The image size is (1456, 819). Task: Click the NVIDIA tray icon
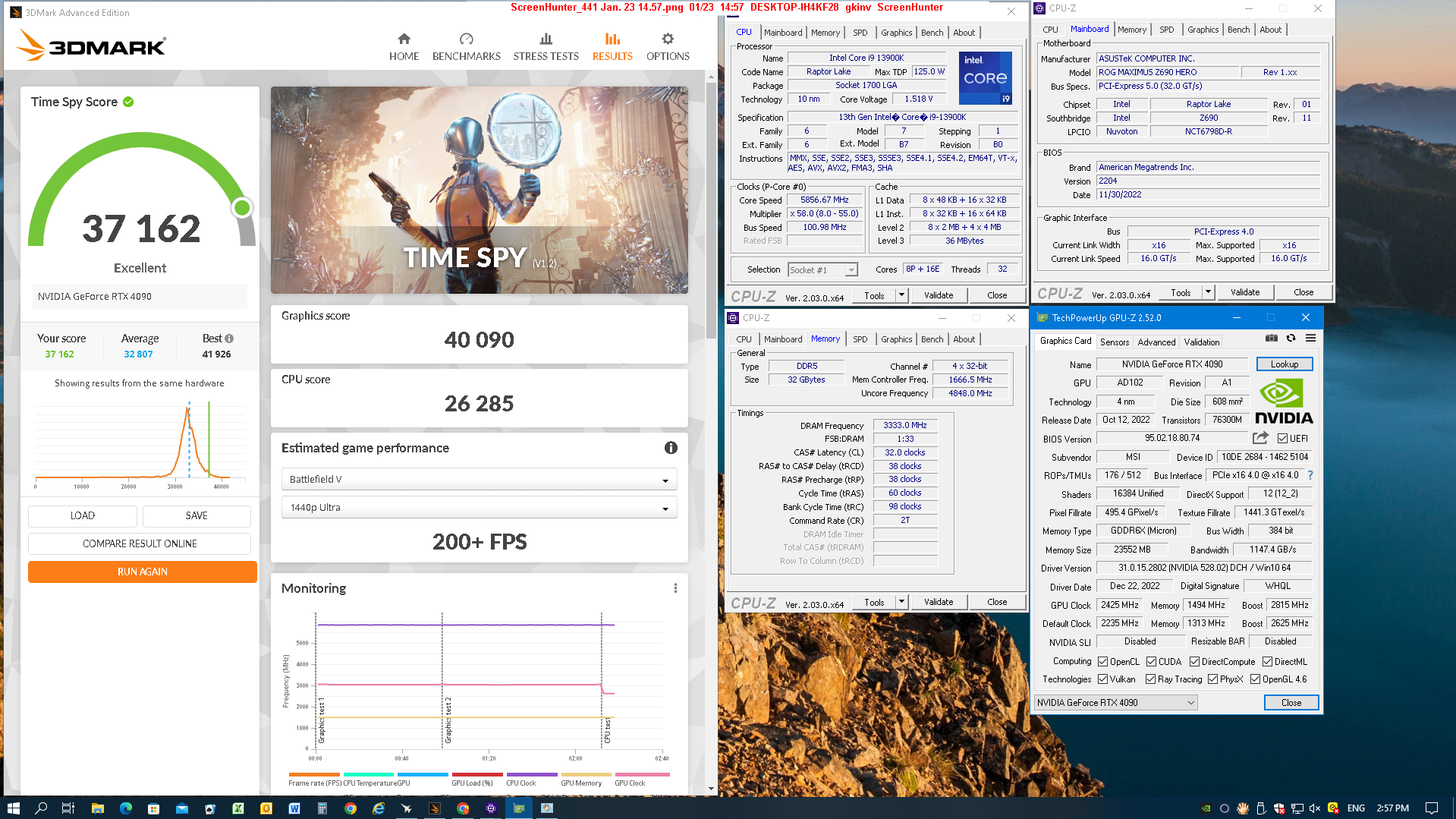coord(1206,808)
